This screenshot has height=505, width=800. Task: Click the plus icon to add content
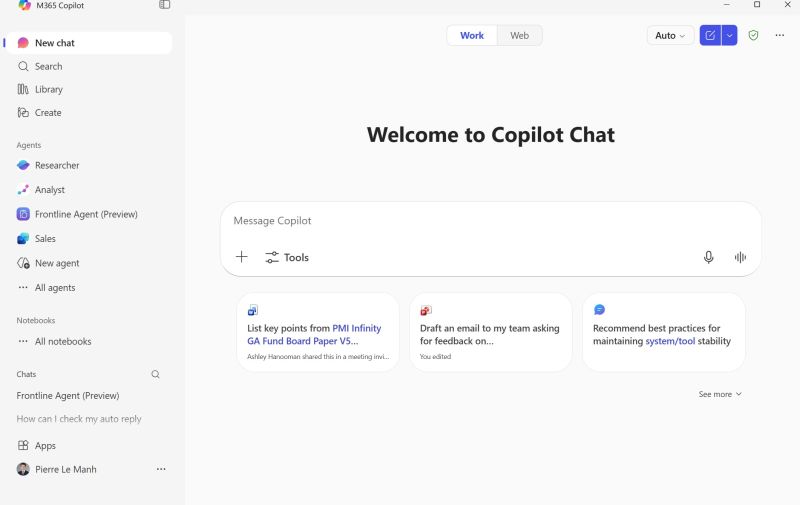(x=241, y=257)
